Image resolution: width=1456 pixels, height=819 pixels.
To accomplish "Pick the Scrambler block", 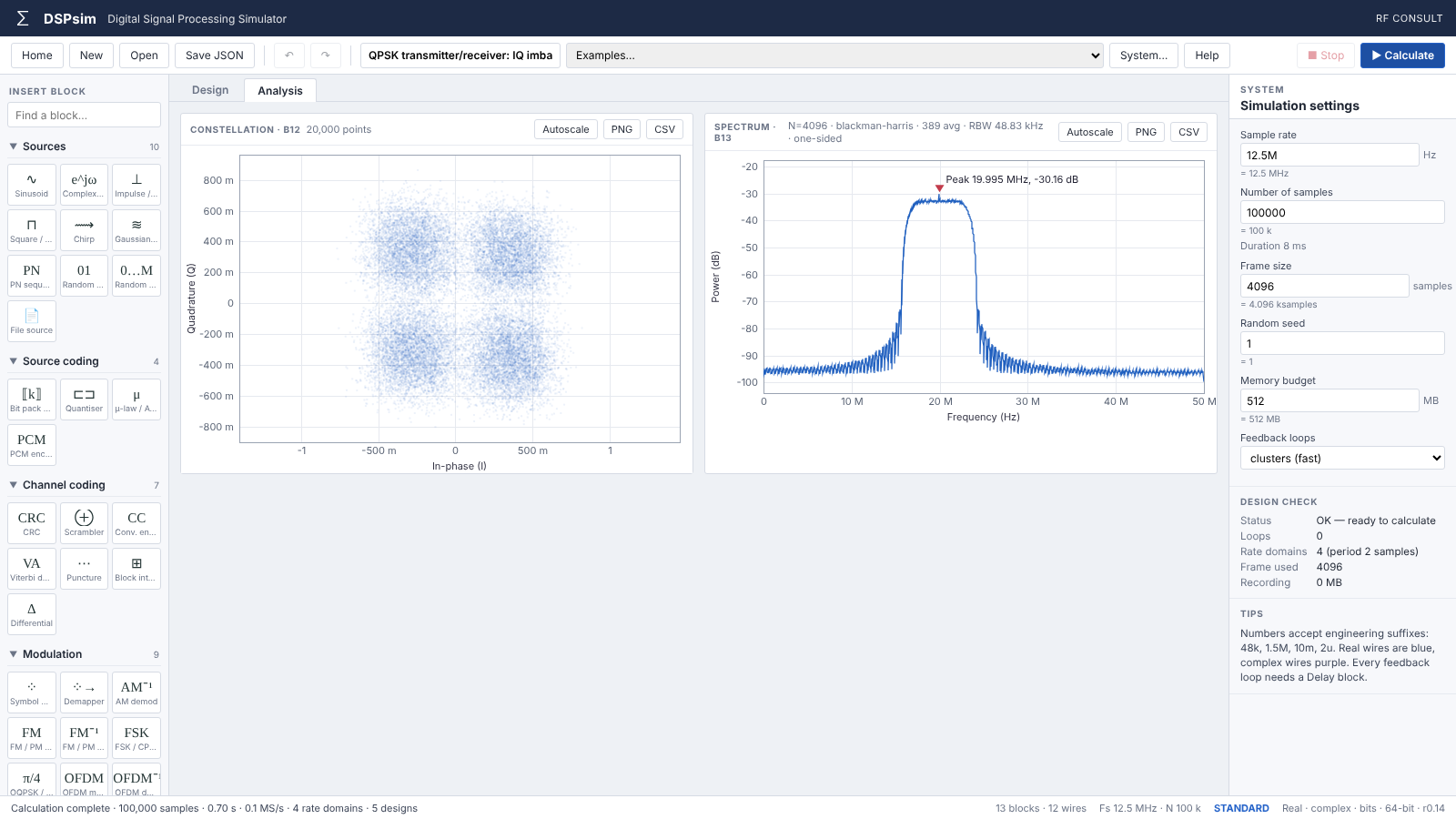I will click(84, 523).
